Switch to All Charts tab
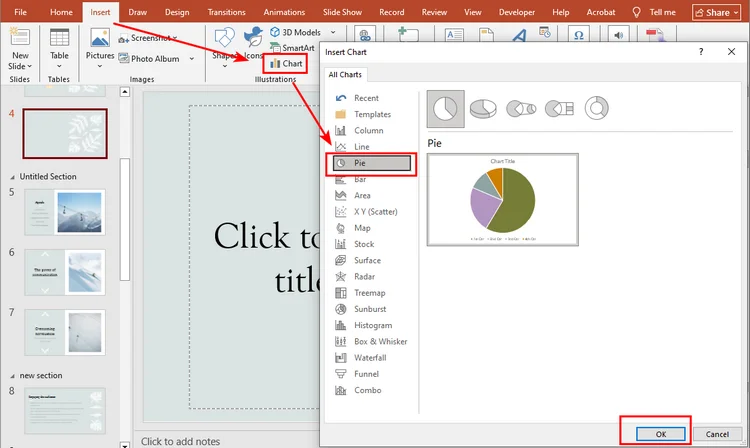Image resolution: width=750 pixels, height=448 pixels. pos(345,75)
